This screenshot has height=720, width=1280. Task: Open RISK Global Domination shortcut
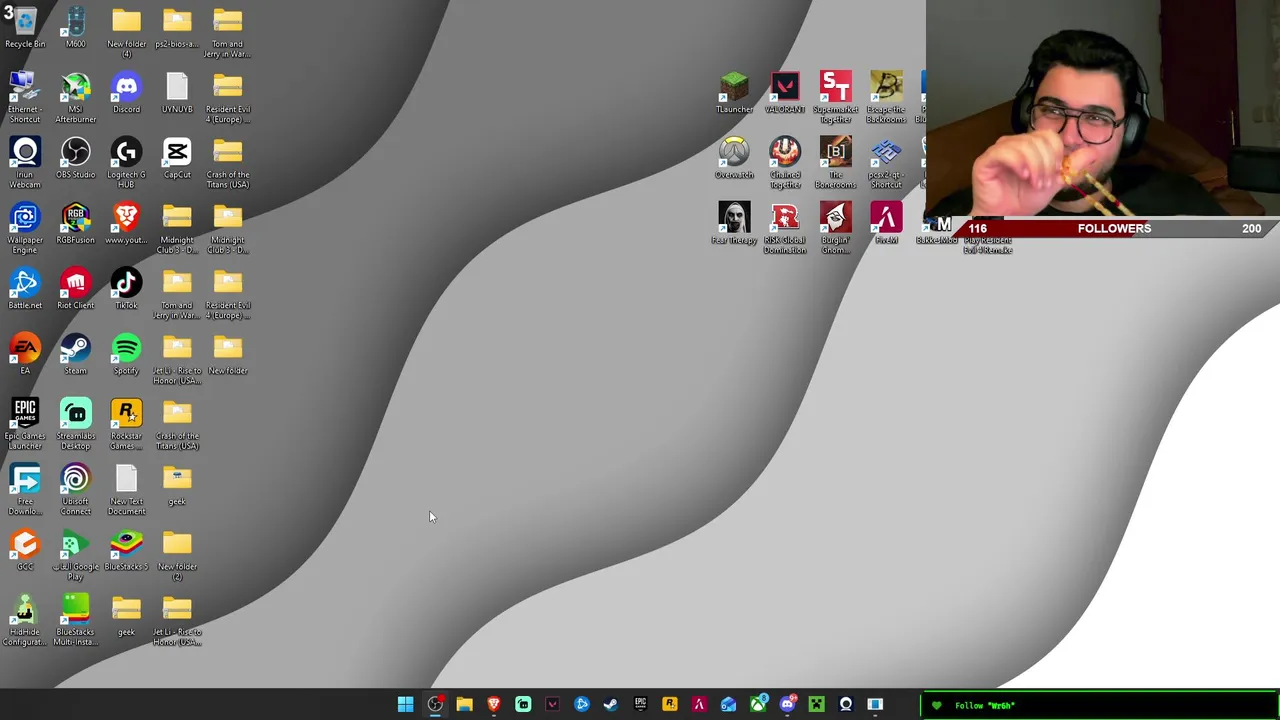pos(785,228)
